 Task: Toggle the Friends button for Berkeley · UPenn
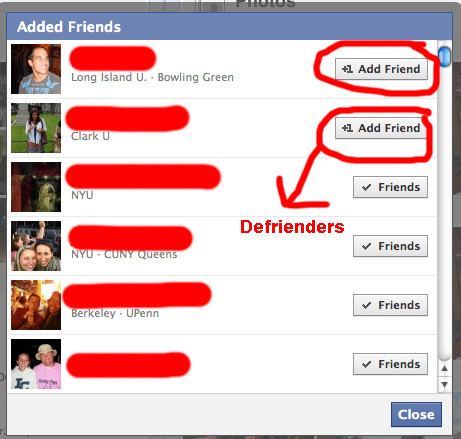(390, 305)
